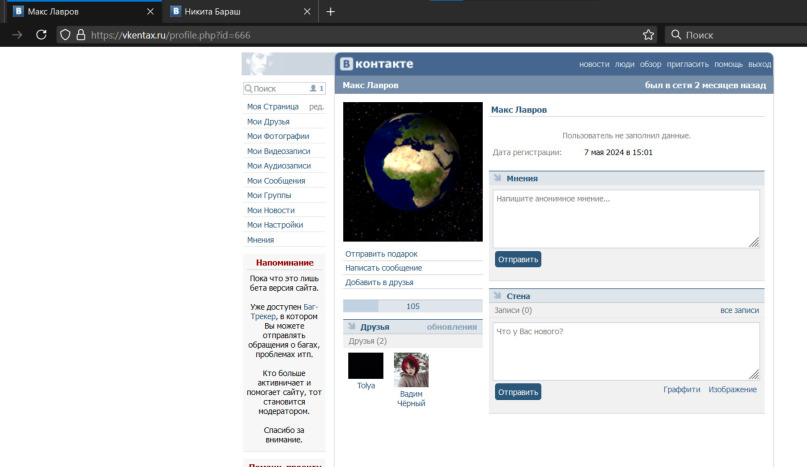807x467 pixels.
Task: Click the Граффити link
Action: [x=681, y=389]
